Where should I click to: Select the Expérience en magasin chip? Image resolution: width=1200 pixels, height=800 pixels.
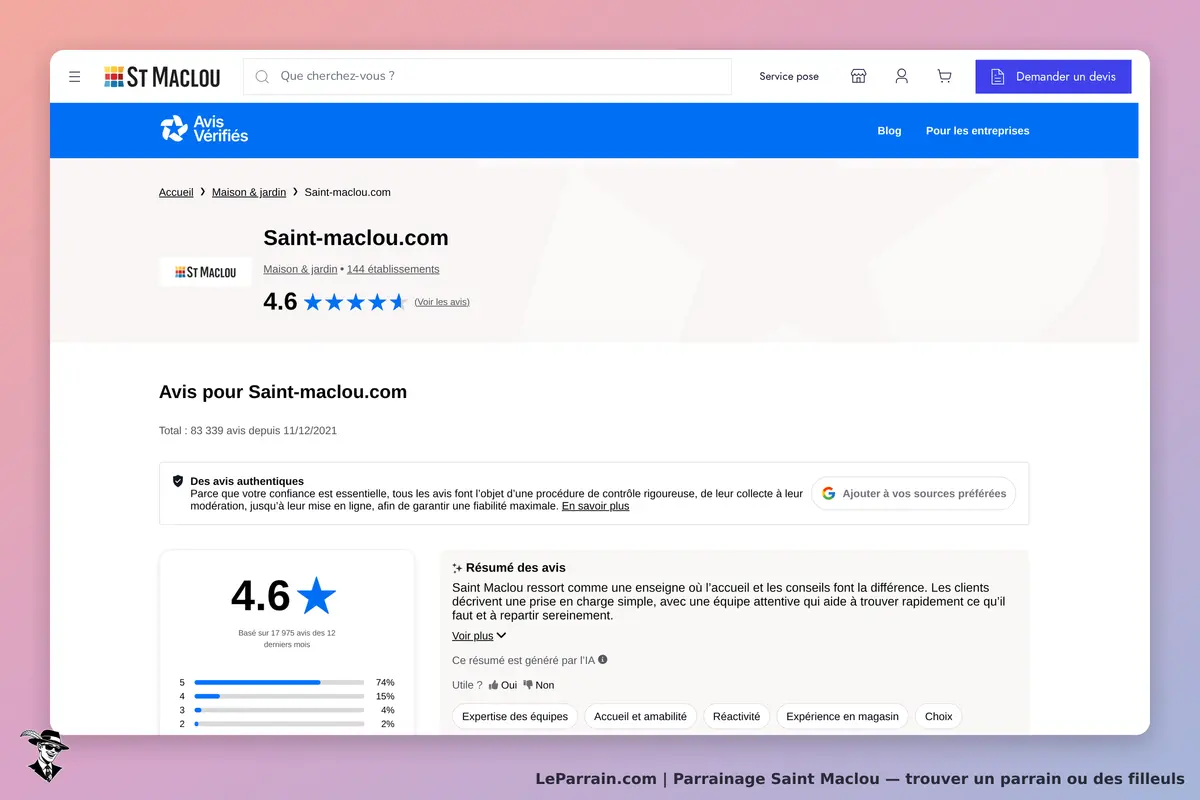pyautogui.click(x=843, y=716)
